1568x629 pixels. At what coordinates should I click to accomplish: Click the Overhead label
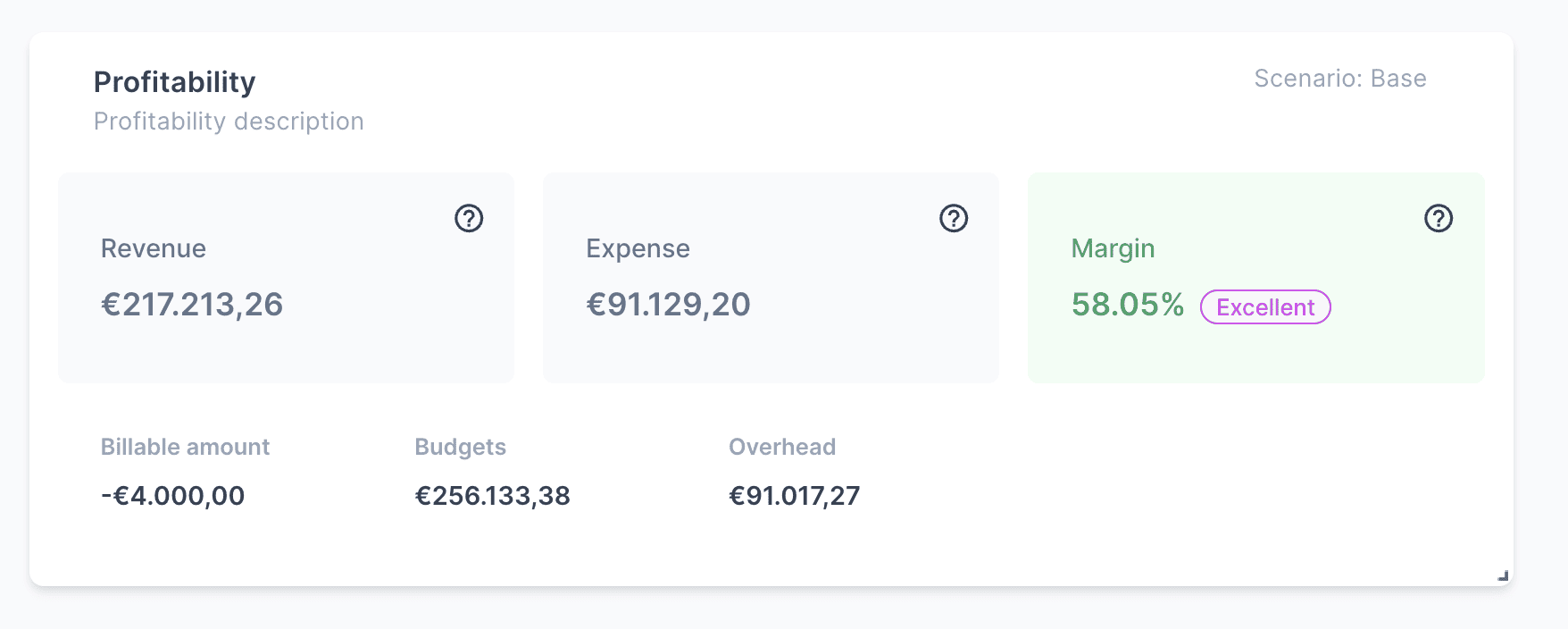coord(782,447)
